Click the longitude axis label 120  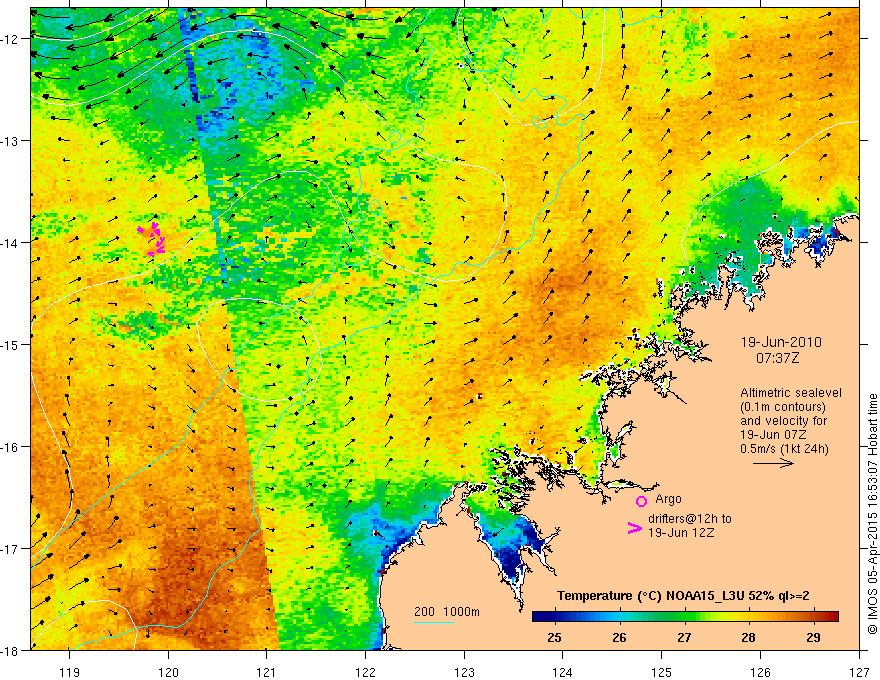pyautogui.click(x=168, y=672)
